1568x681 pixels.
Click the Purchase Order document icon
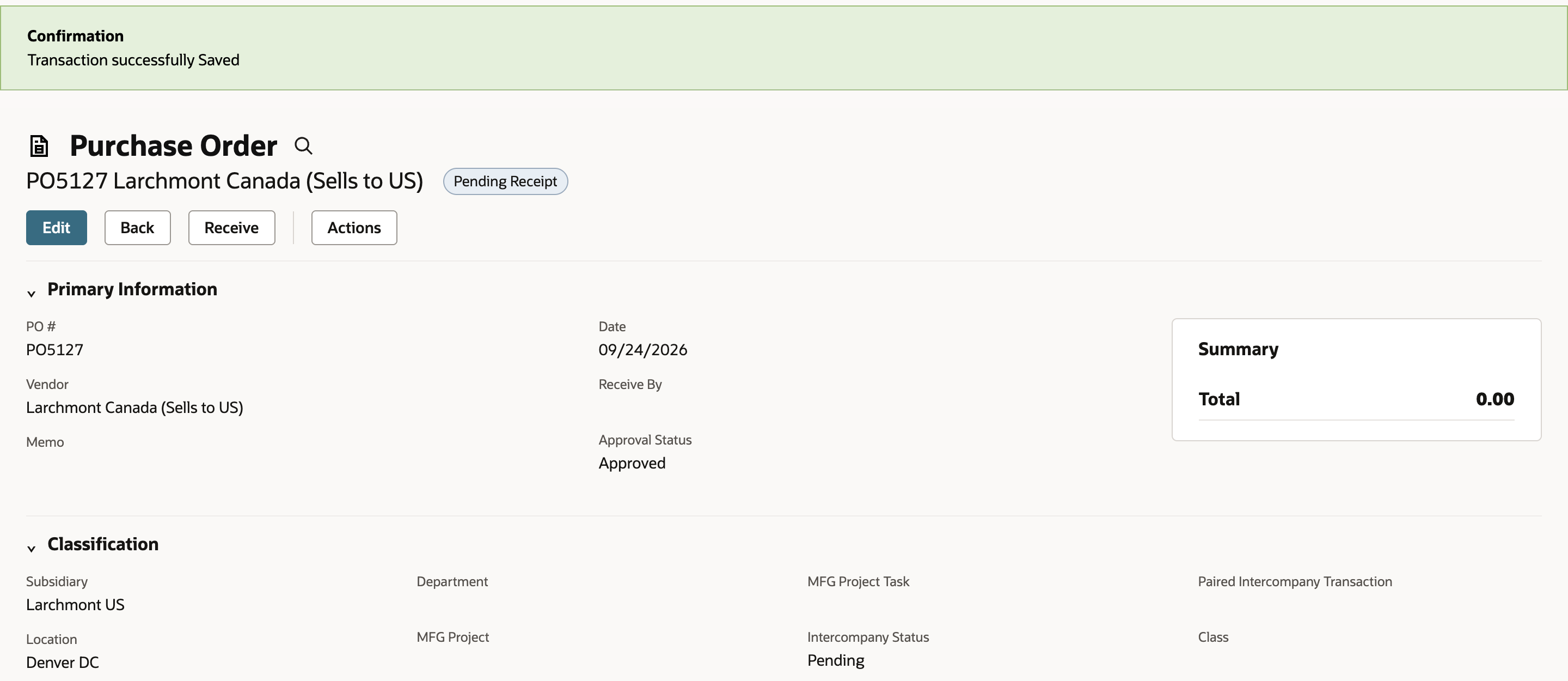(x=39, y=146)
